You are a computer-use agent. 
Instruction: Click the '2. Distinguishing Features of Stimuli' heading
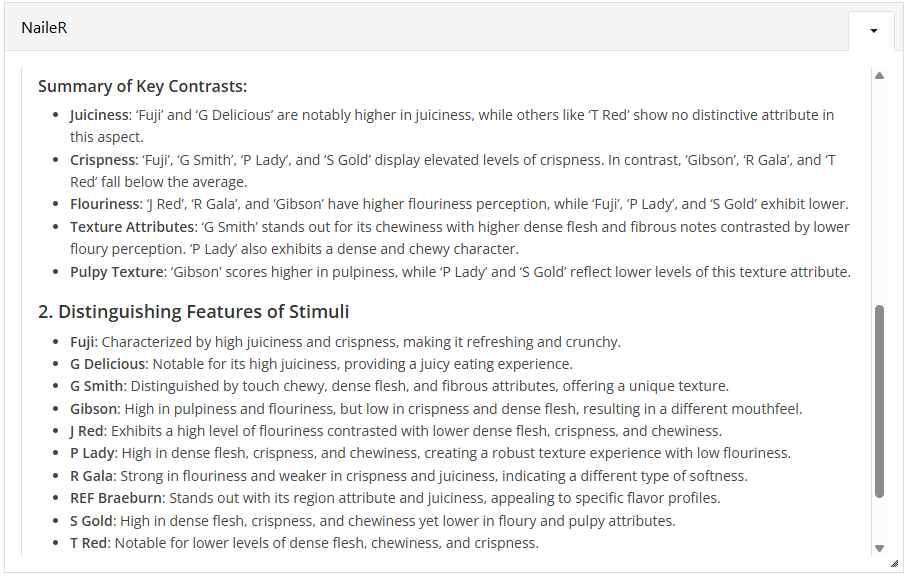pos(193,312)
